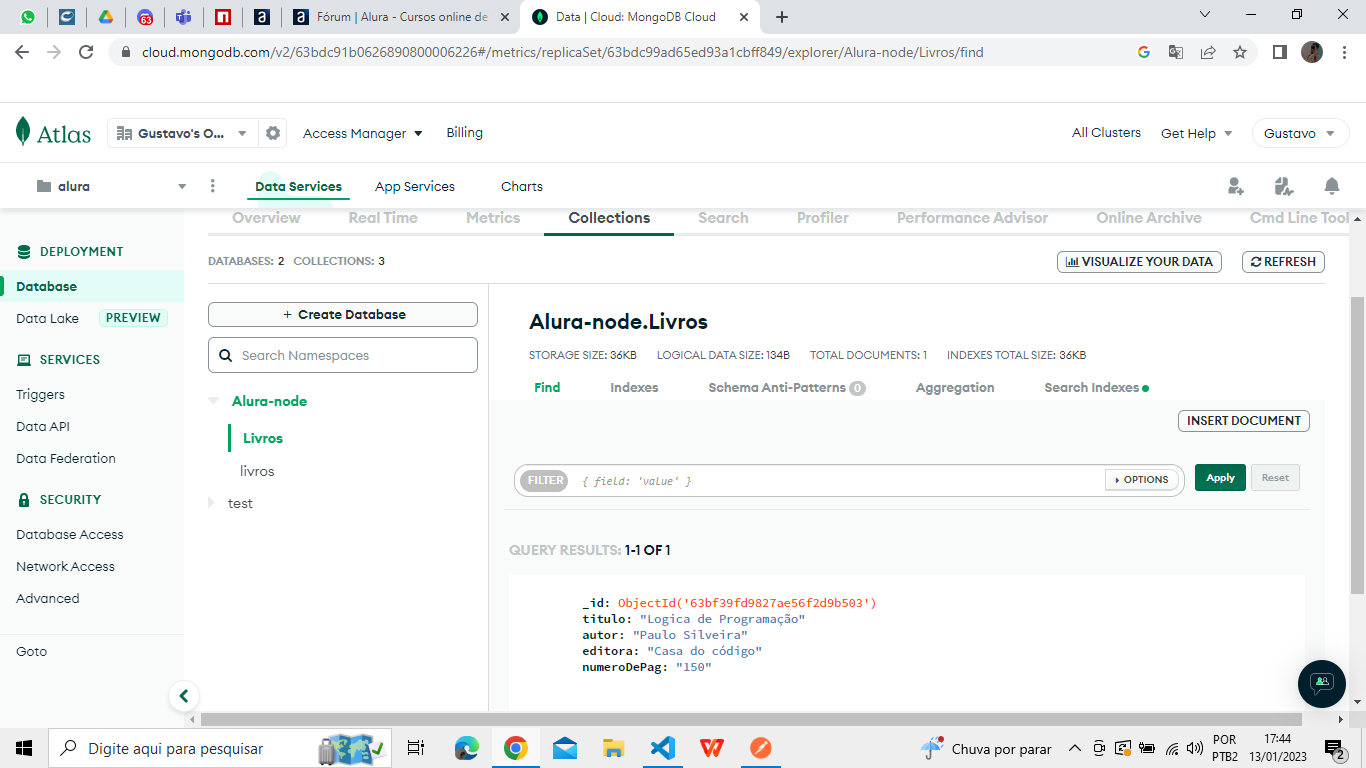Click Create Database button

(343, 314)
